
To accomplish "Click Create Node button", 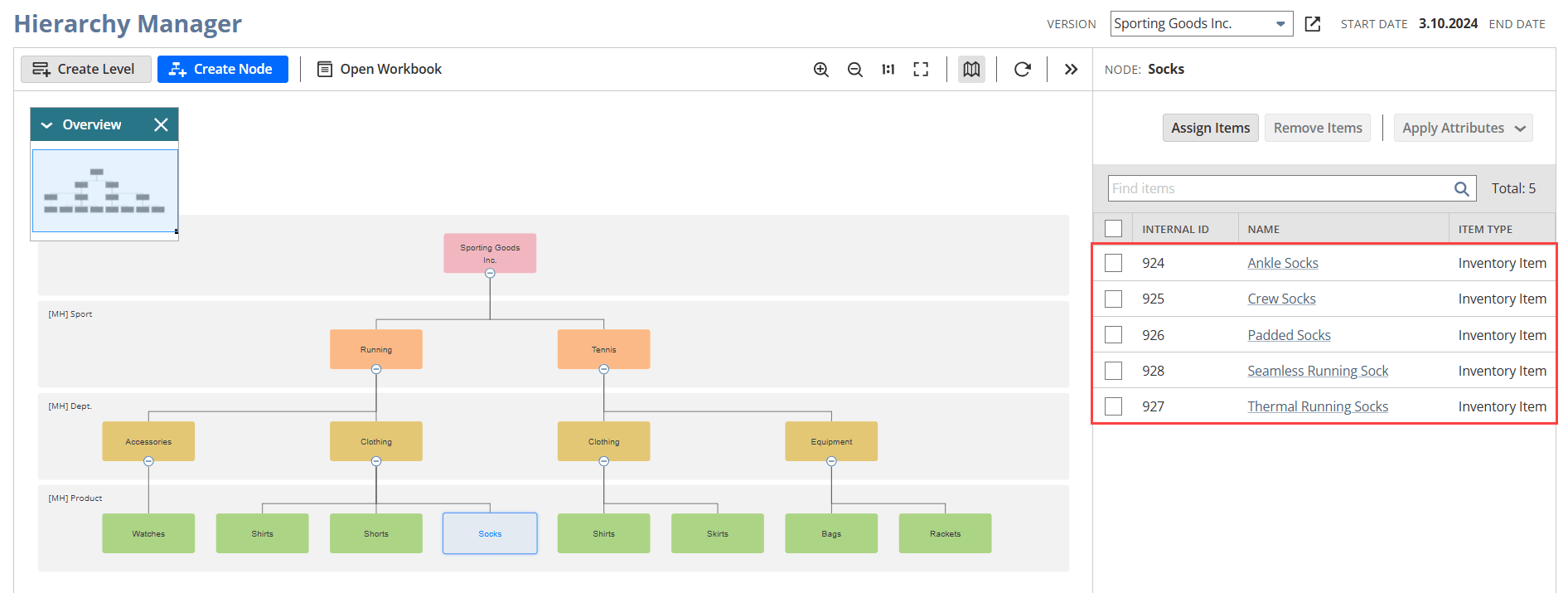I will click(223, 70).
